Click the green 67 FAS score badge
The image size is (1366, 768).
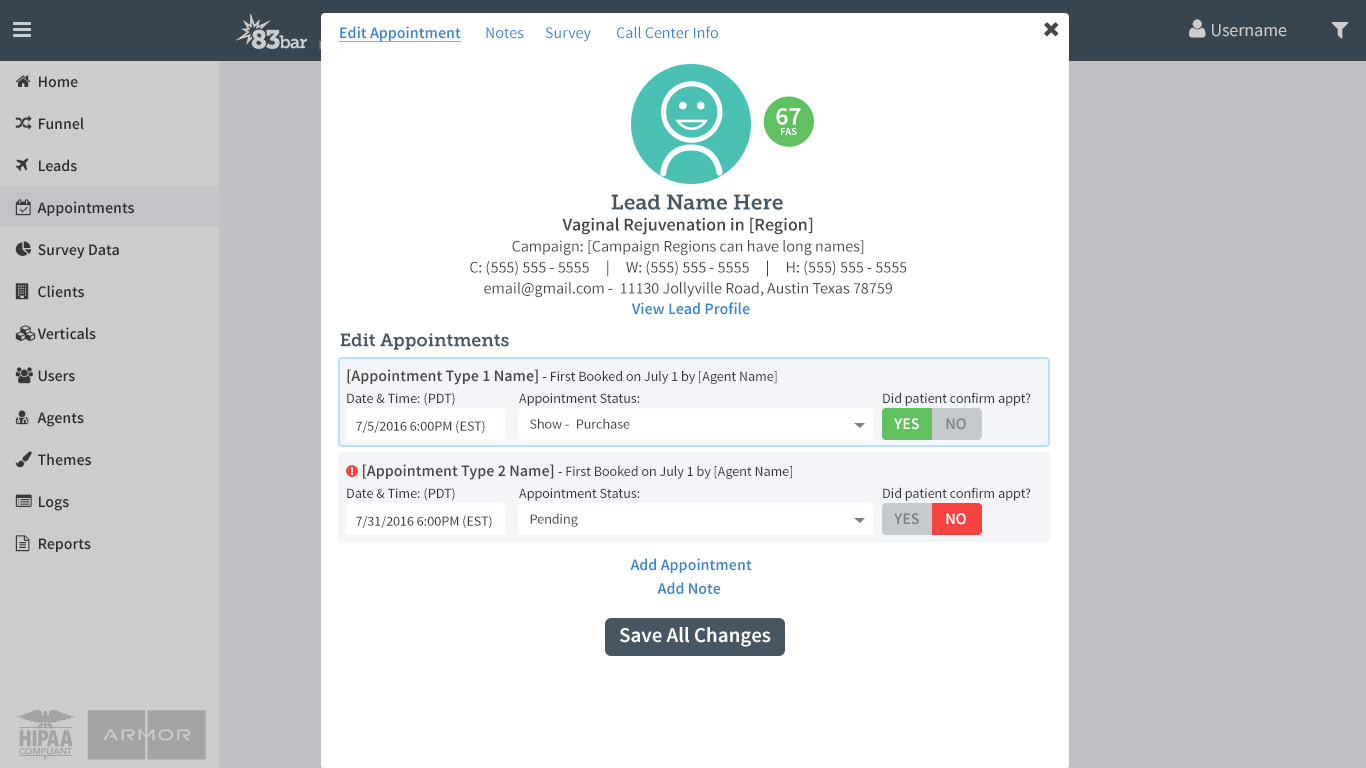click(x=789, y=121)
